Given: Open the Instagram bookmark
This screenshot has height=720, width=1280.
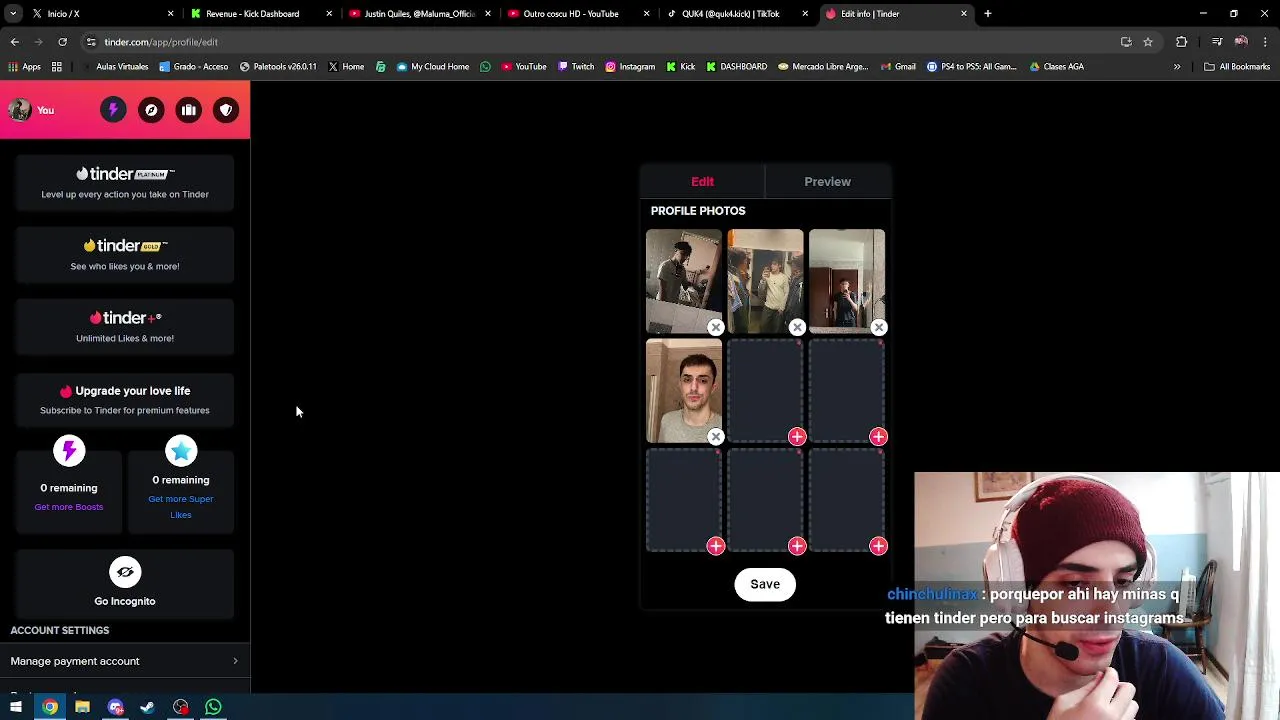Looking at the screenshot, I should [630, 67].
